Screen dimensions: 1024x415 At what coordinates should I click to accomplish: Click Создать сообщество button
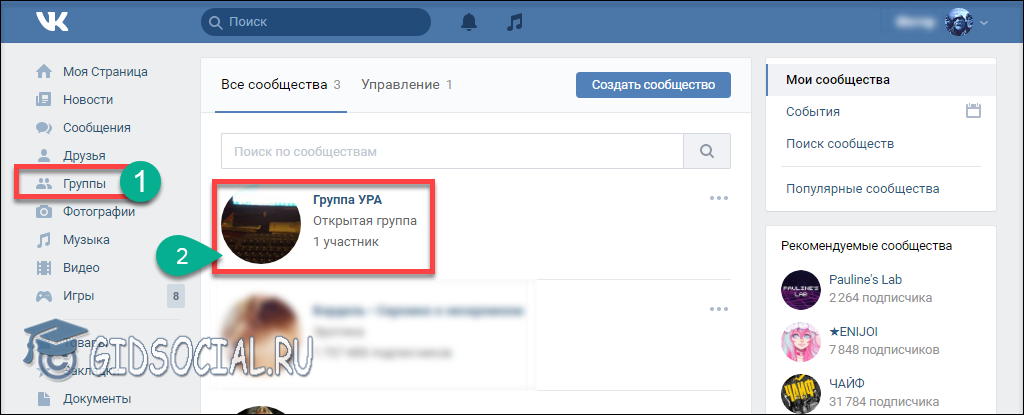coord(653,85)
